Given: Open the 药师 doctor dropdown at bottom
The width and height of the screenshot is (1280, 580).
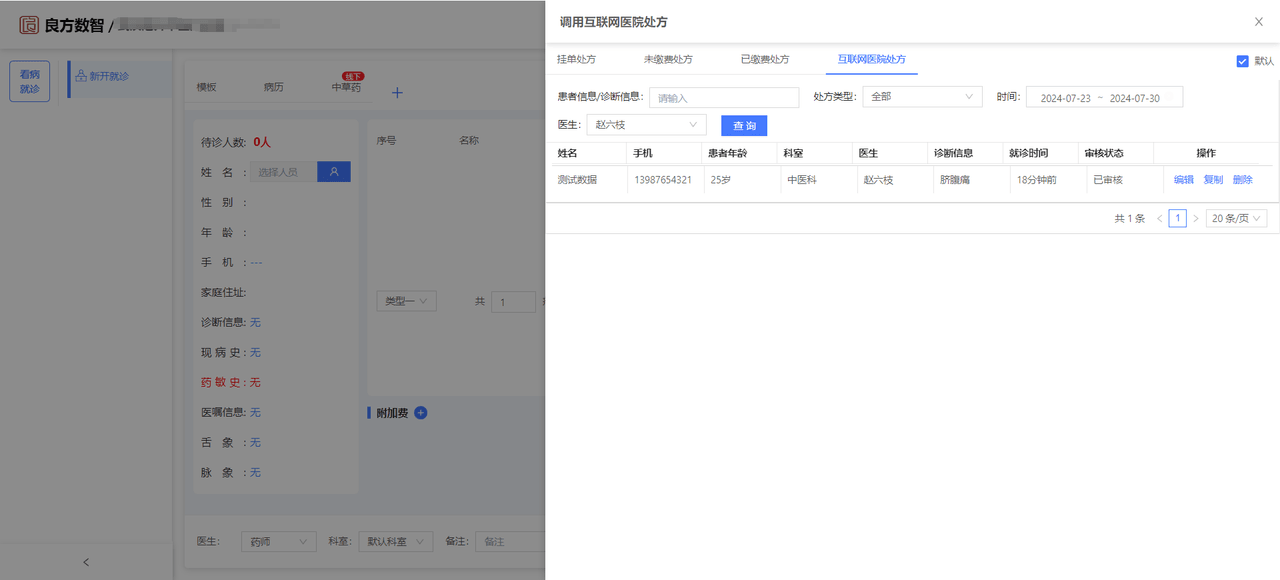Looking at the screenshot, I should (279, 541).
